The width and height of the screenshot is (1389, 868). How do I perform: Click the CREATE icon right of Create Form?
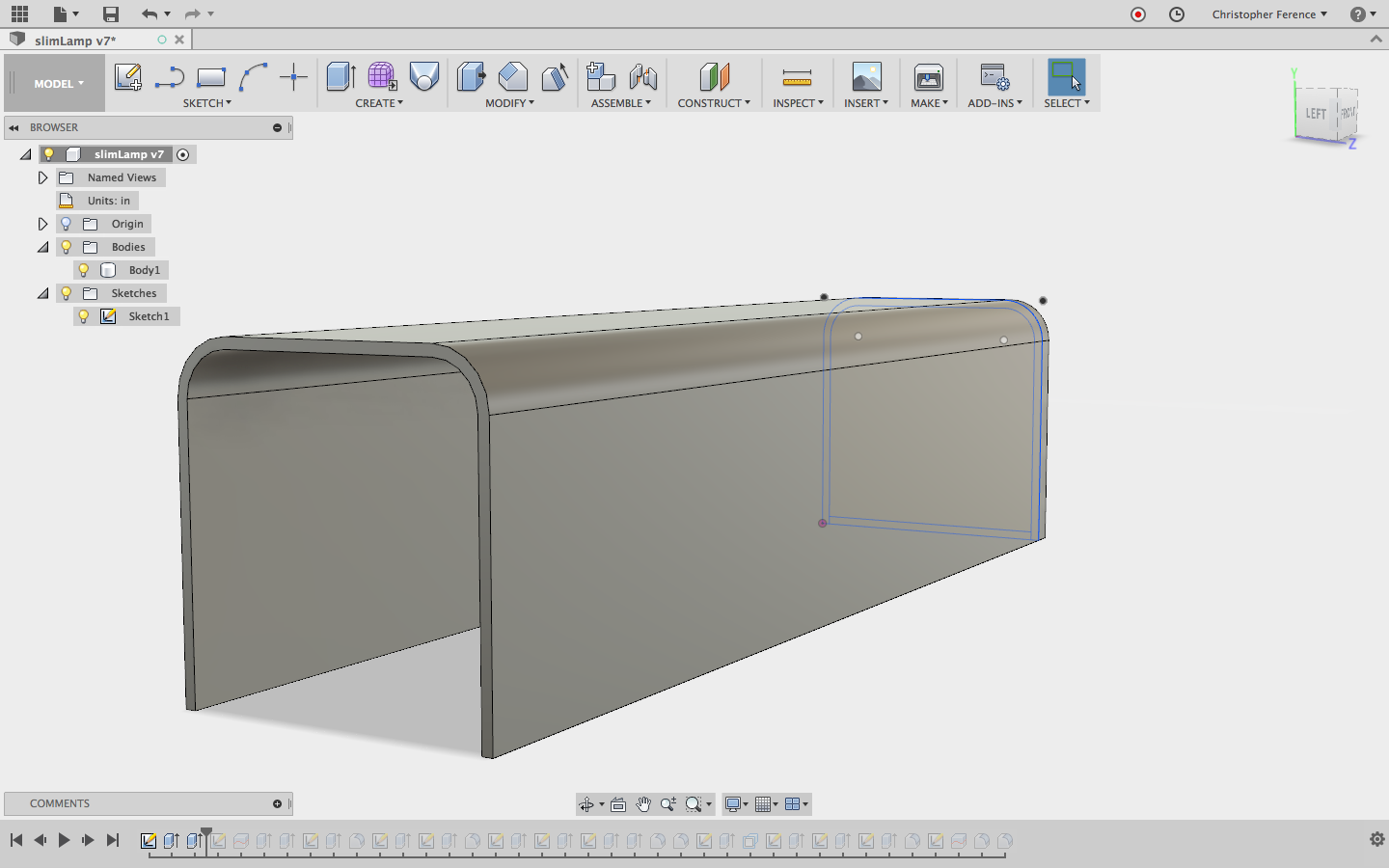[424, 77]
